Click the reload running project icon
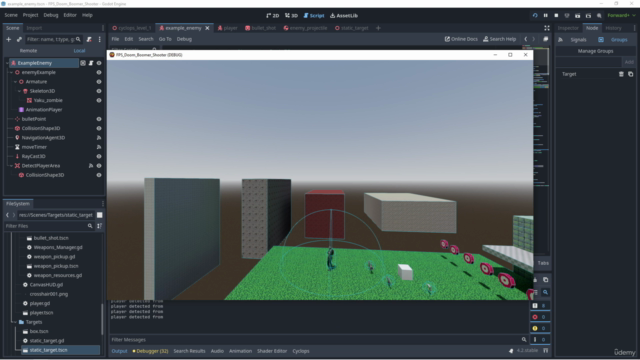Image resolution: width=640 pixels, height=360 pixels. pos(535,16)
